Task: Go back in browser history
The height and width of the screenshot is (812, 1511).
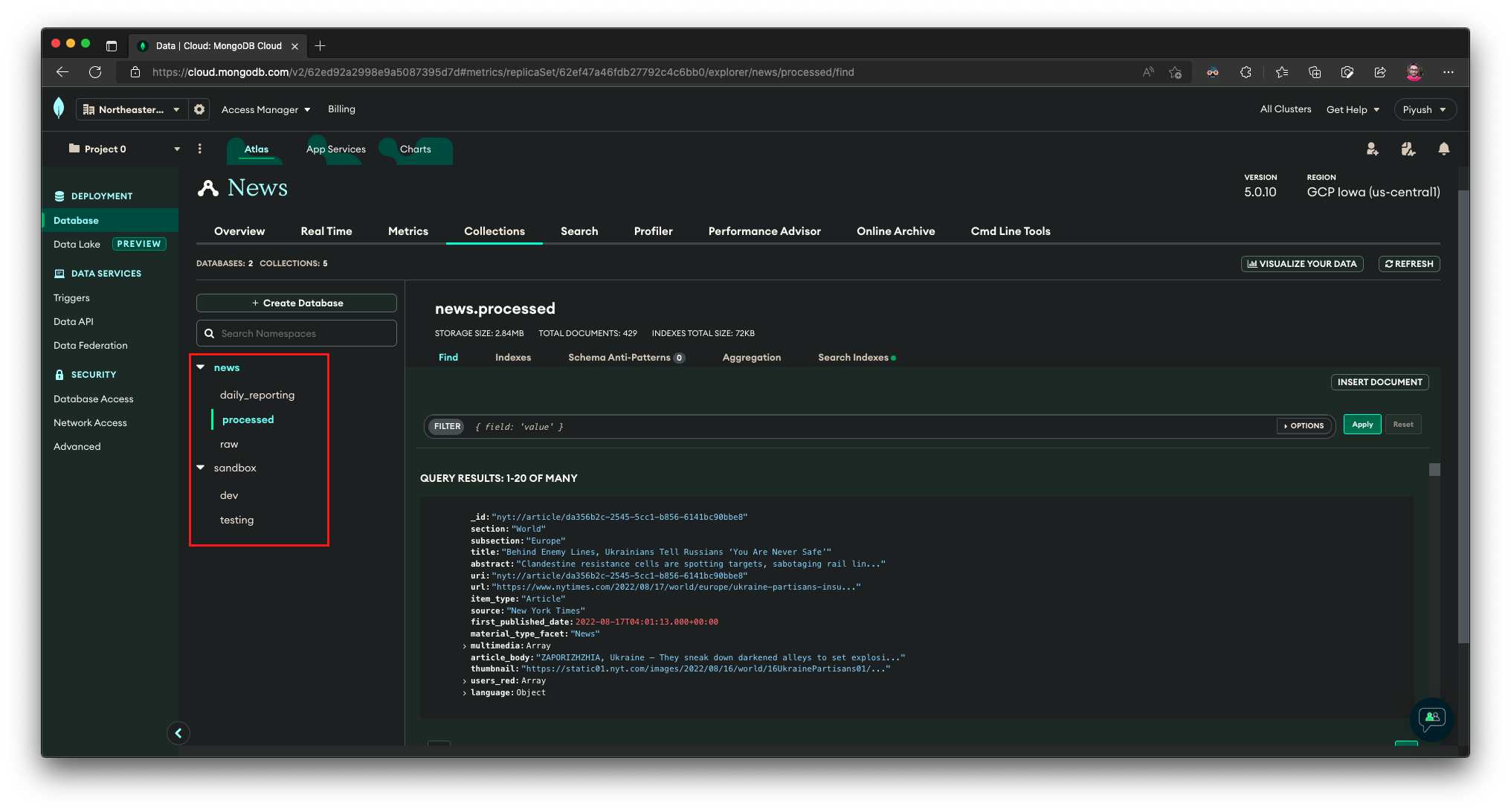Action: 62,72
